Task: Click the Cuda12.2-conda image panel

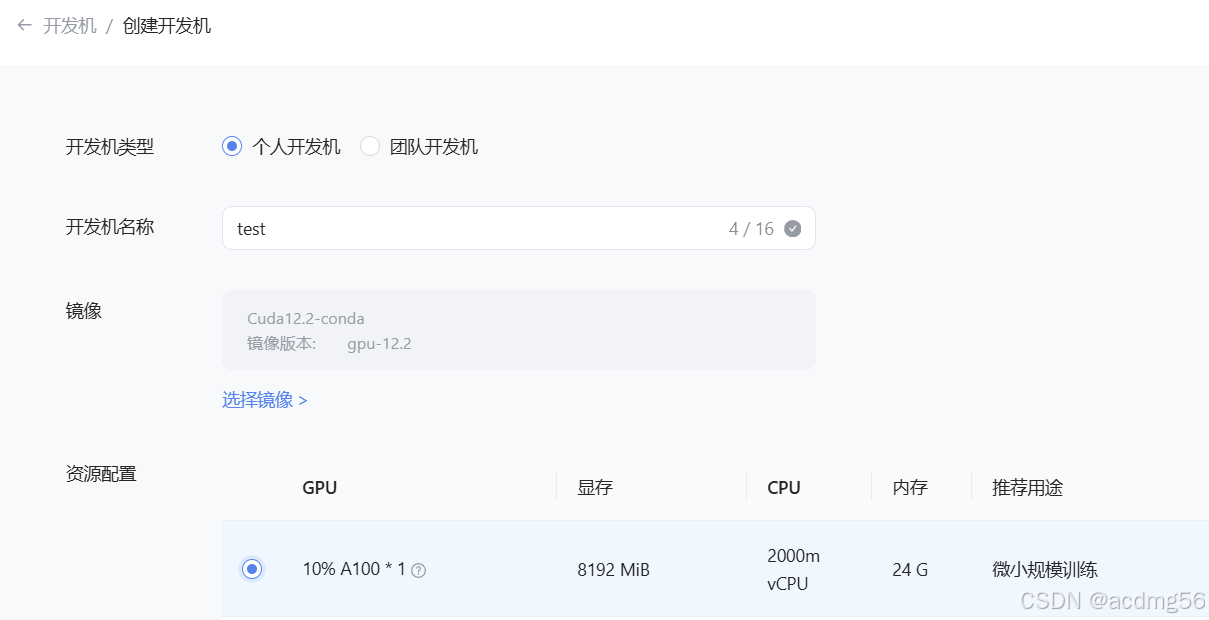Action: [x=518, y=330]
